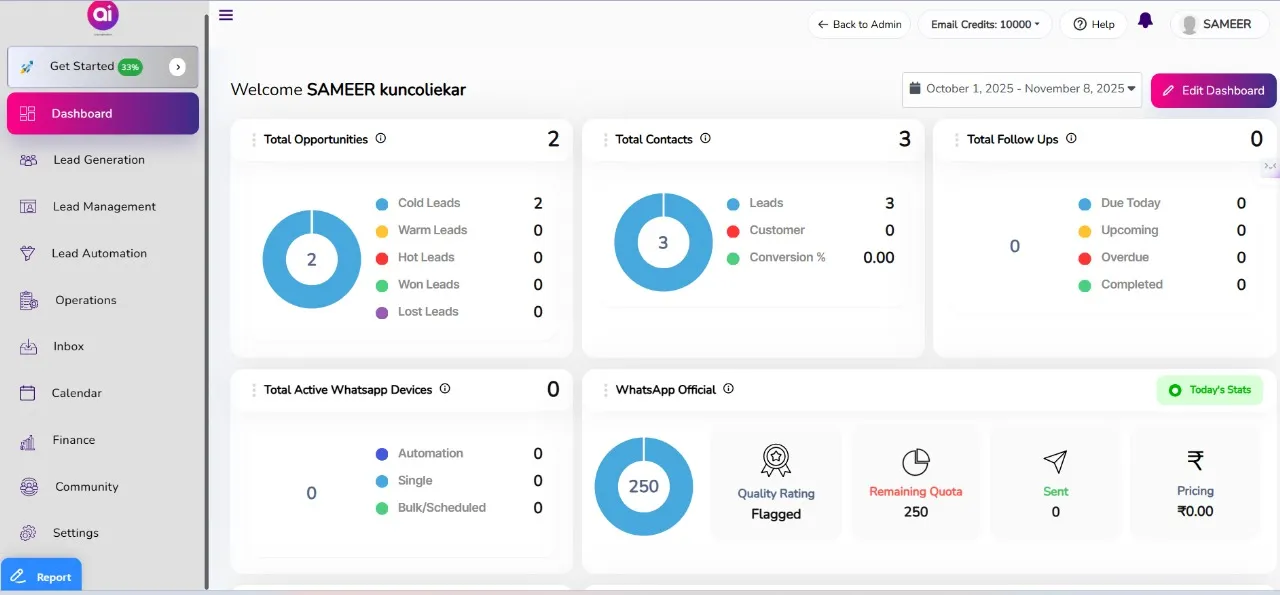
Task: Go to Finance in sidebar
Action: pyautogui.click(x=74, y=440)
